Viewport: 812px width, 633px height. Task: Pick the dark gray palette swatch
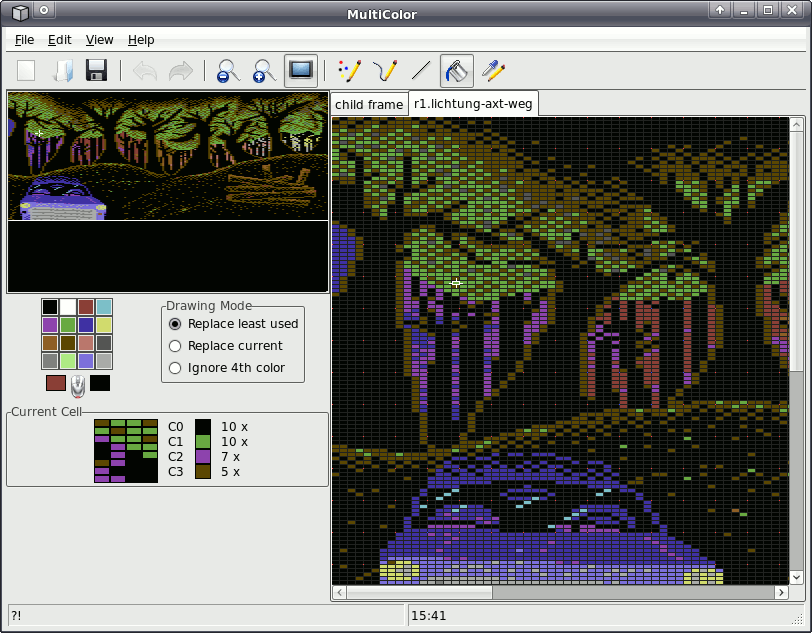pyautogui.click(x=104, y=343)
